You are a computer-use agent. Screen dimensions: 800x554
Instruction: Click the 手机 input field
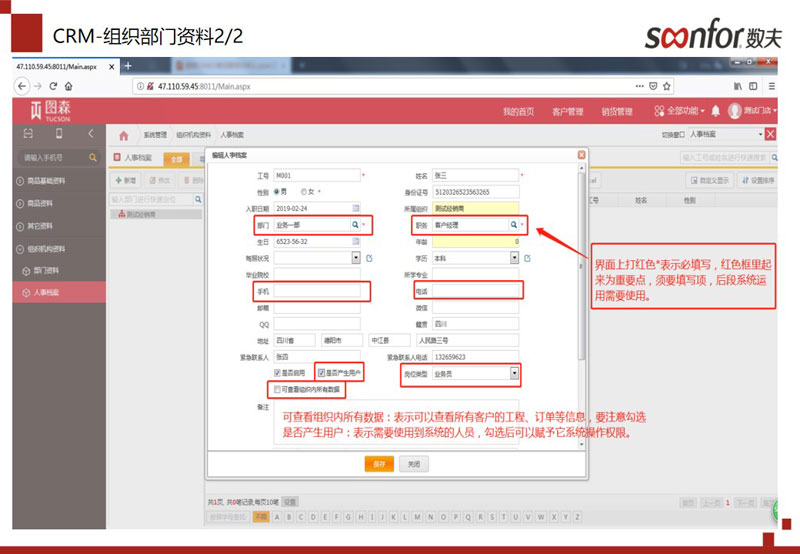click(316, 291)
